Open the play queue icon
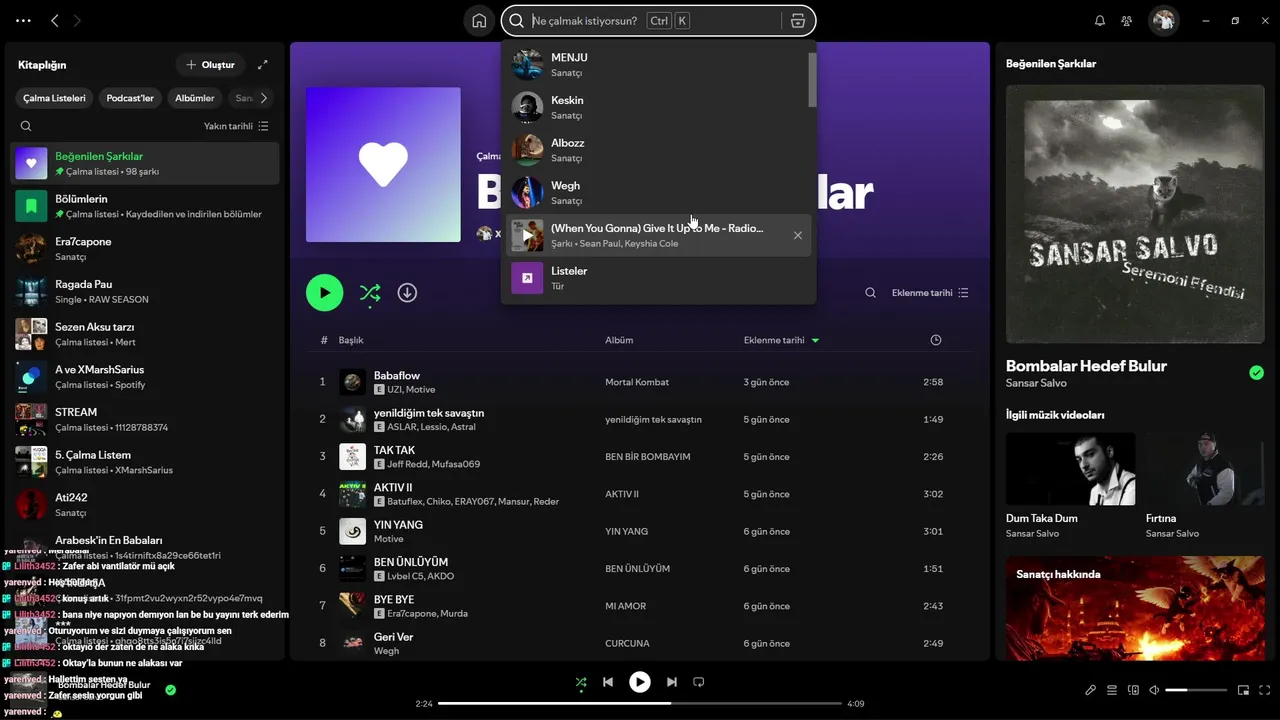 (x=1112, y=690)
